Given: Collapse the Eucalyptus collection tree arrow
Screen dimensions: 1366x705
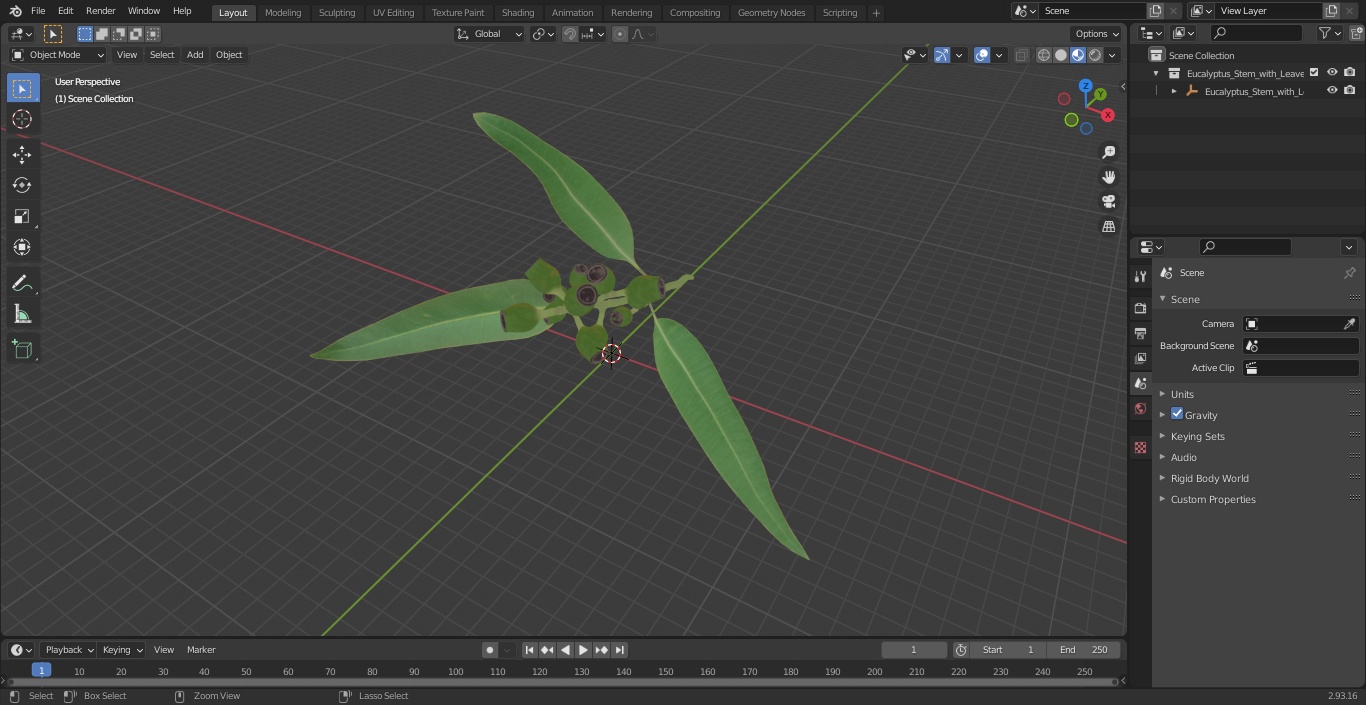Looking at the screenshot, I should 1156,73.
